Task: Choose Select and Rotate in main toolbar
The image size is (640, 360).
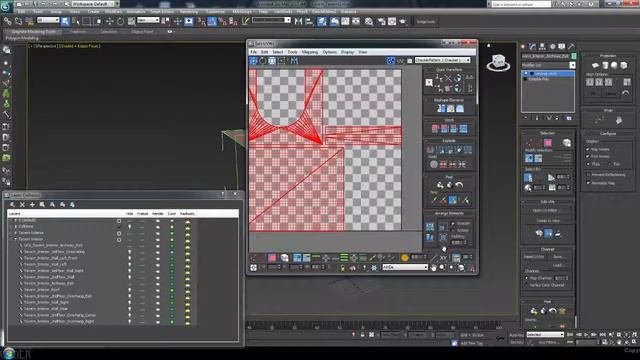Action: point(120,21)
